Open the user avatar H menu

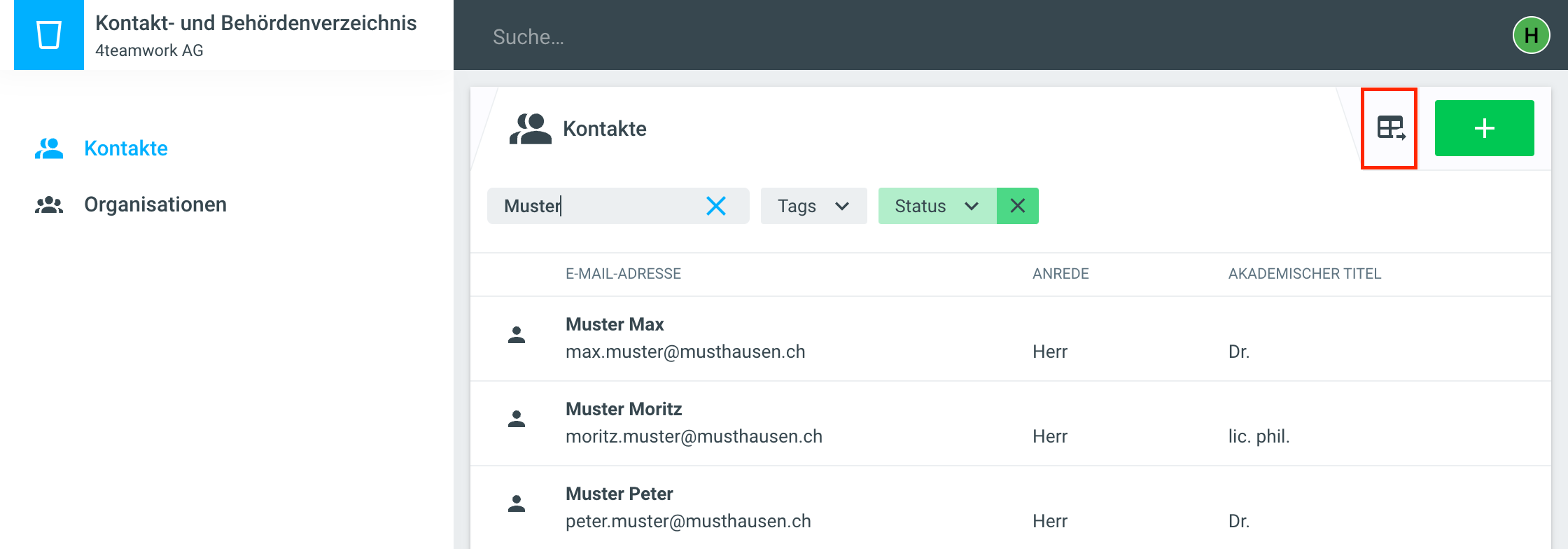click(x=1531, y=35)
